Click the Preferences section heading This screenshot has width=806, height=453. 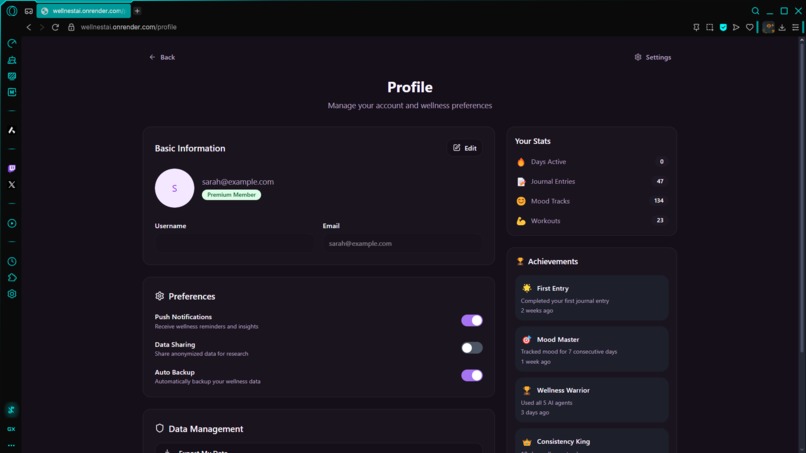185,296
